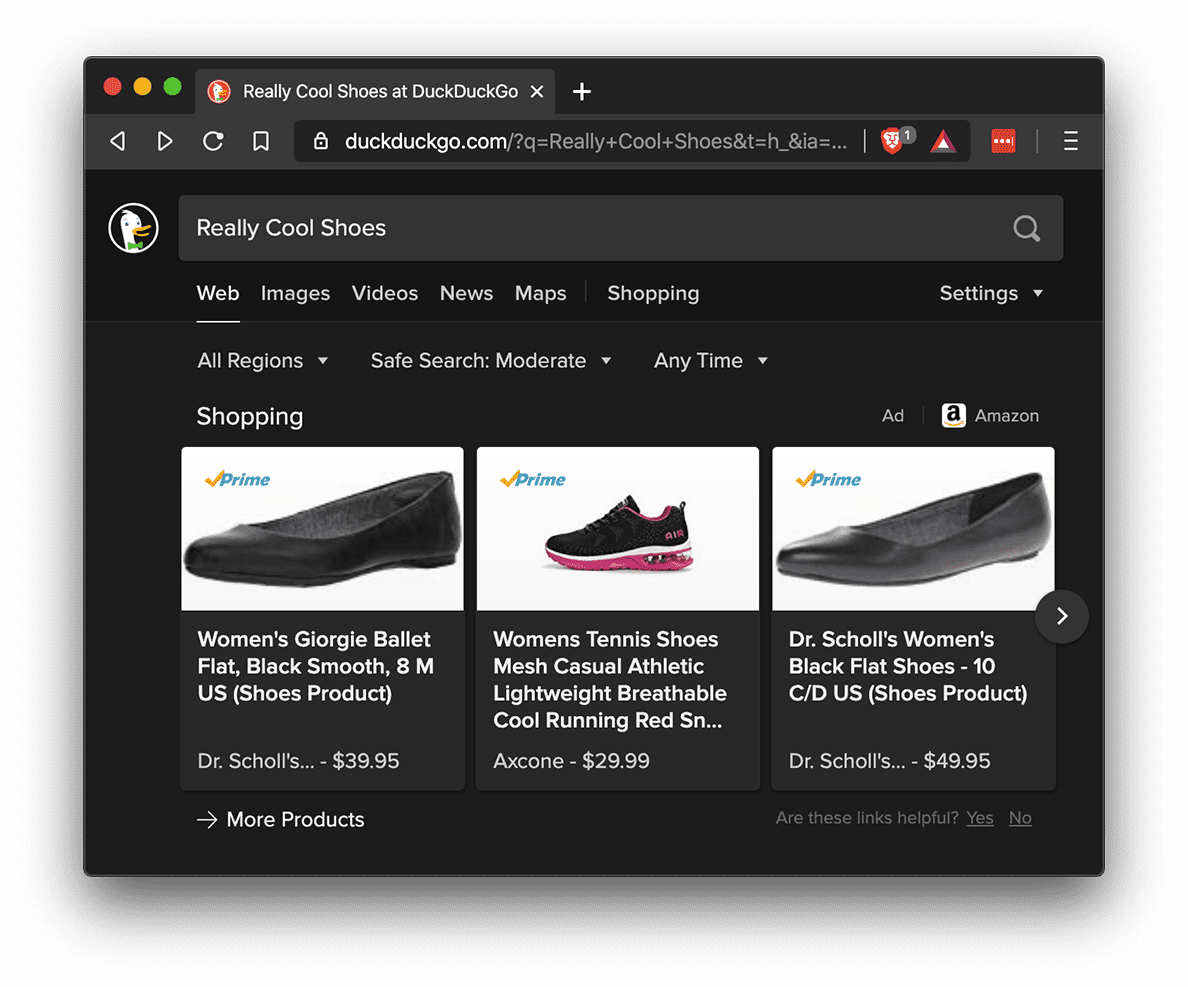Expand the All Regions dropdown

[x=262, y=361]
